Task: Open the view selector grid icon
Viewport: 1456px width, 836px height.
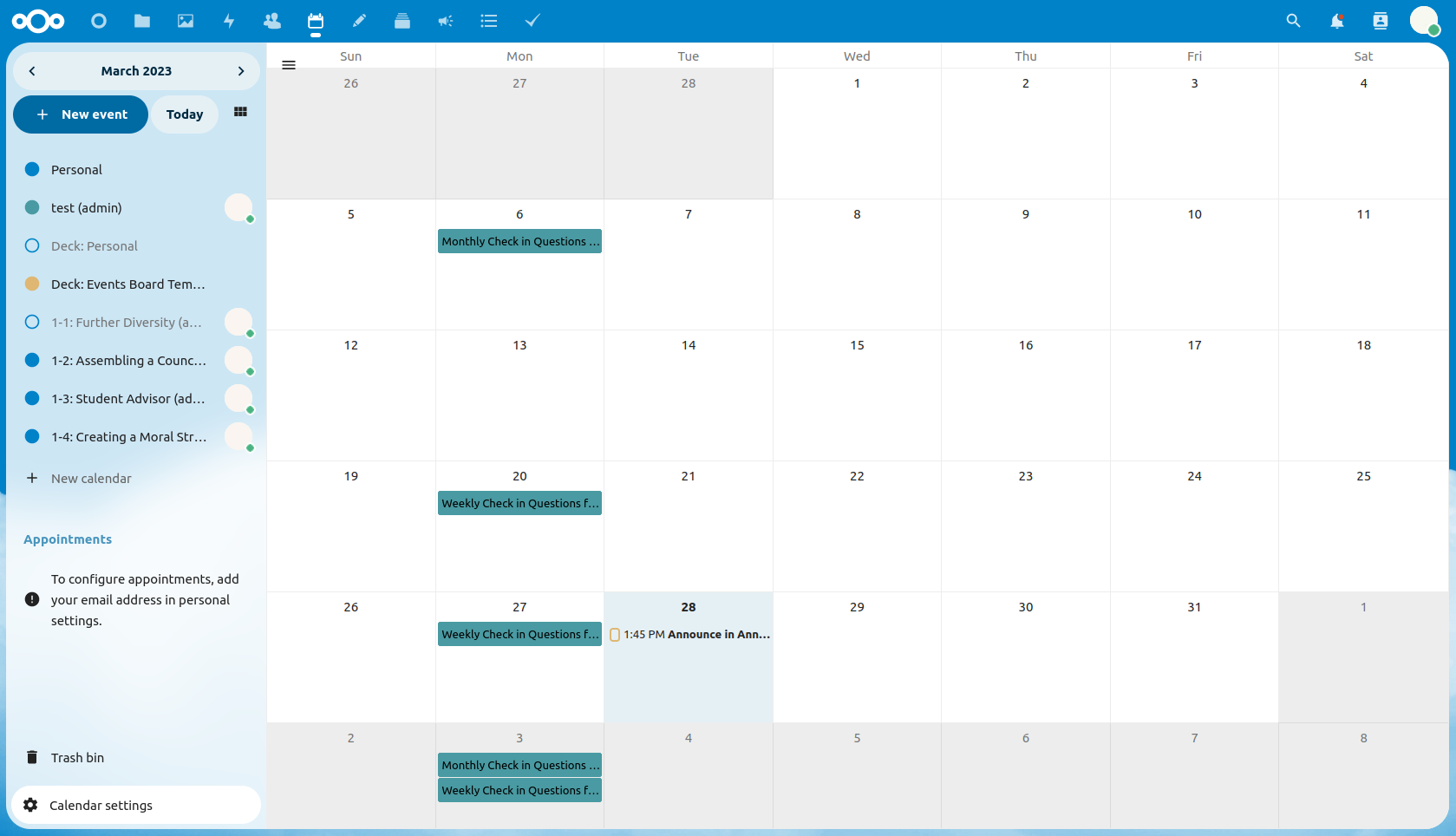Action: point(240,113)
